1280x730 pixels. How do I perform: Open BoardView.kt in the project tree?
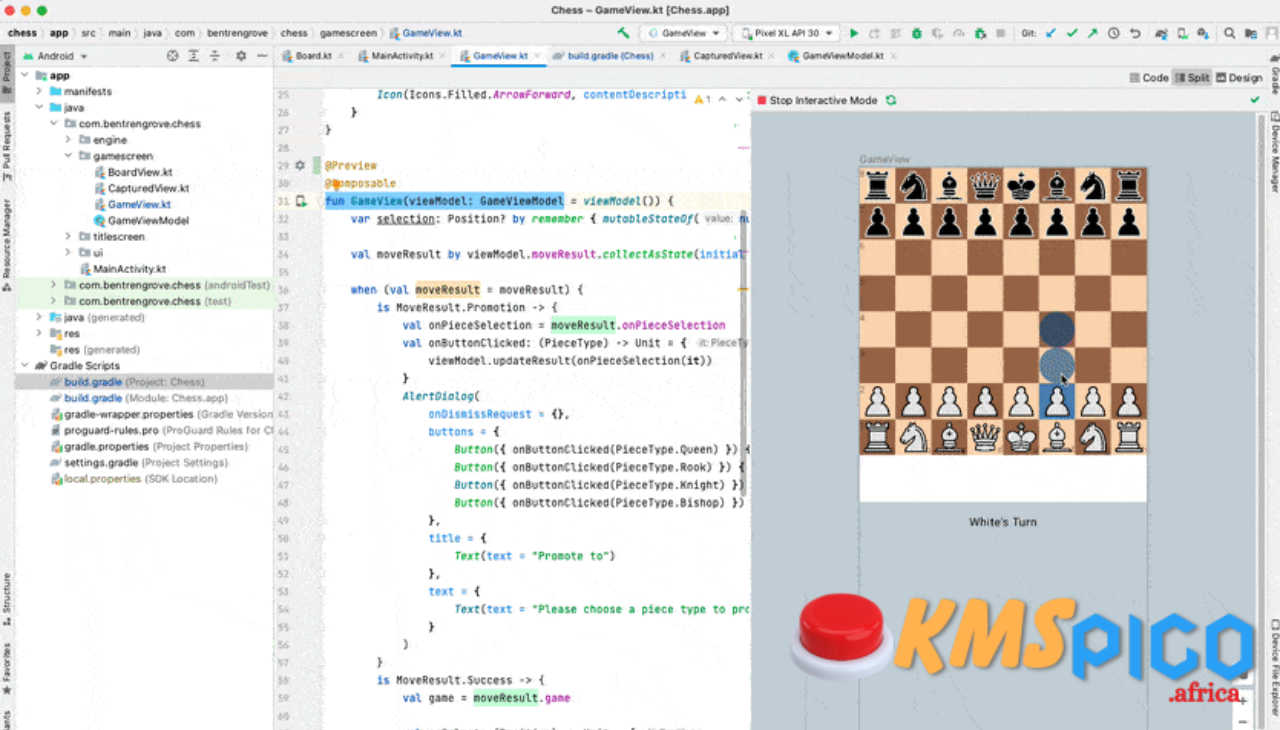(x=140, y=172)
